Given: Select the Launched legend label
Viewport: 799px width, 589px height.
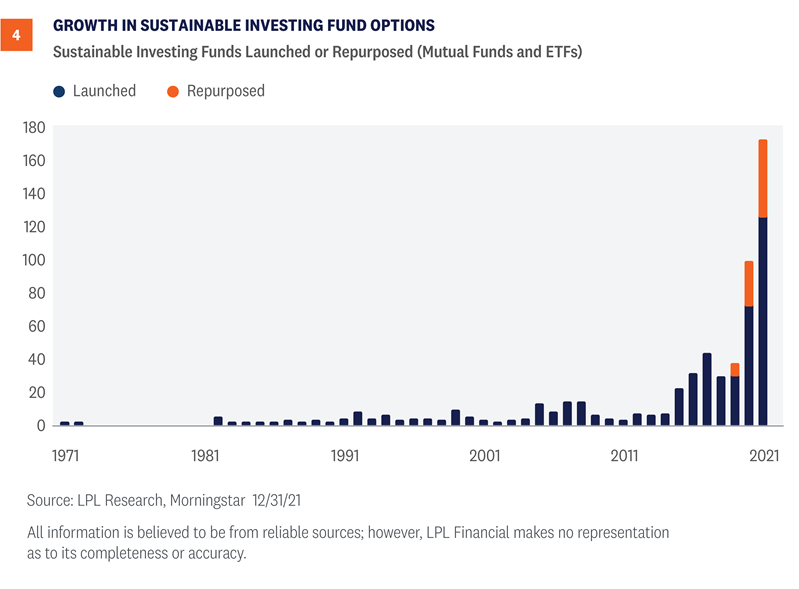Looking at the screenshot, I should [x=104, y=91].
